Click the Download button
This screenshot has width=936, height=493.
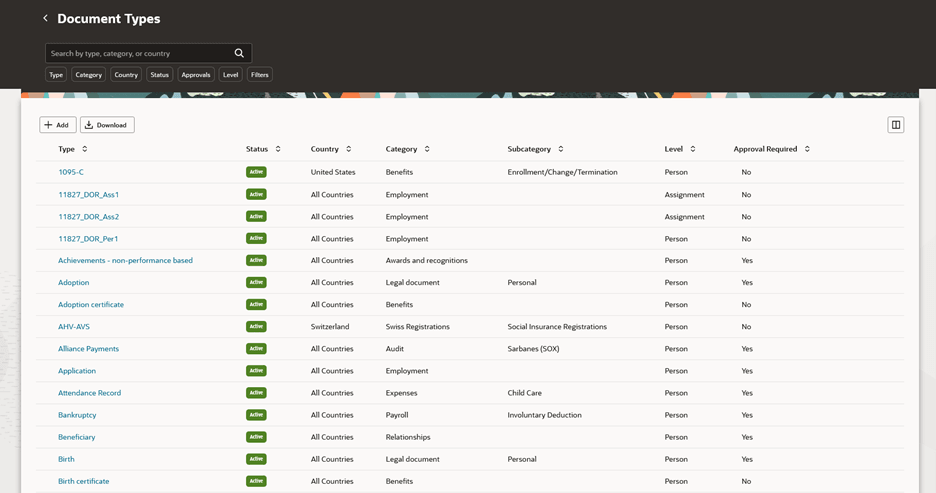pyautogui.click(x=107, y=125)
